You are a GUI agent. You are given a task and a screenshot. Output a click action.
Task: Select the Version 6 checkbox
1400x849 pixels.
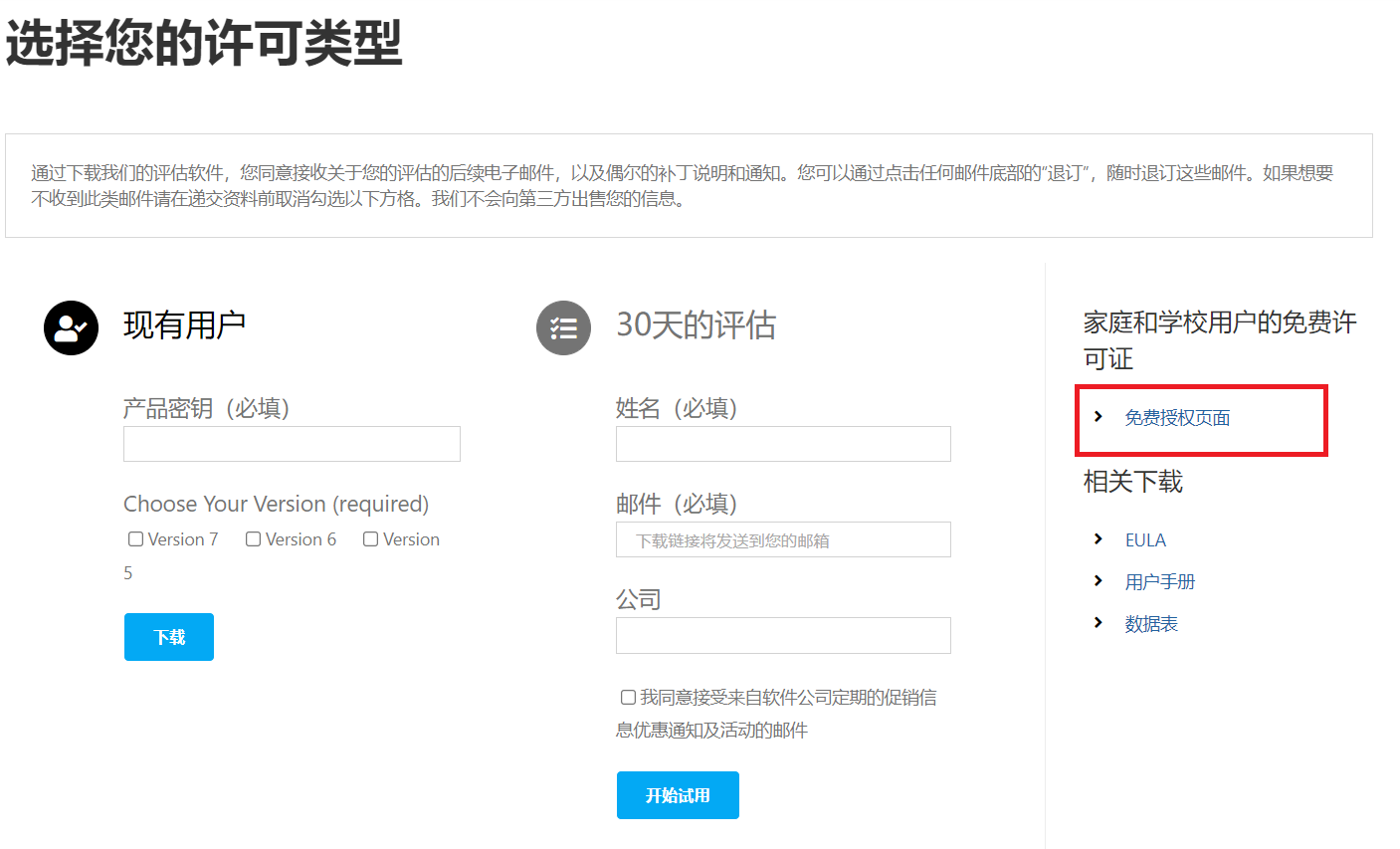[x=253, y=538]
